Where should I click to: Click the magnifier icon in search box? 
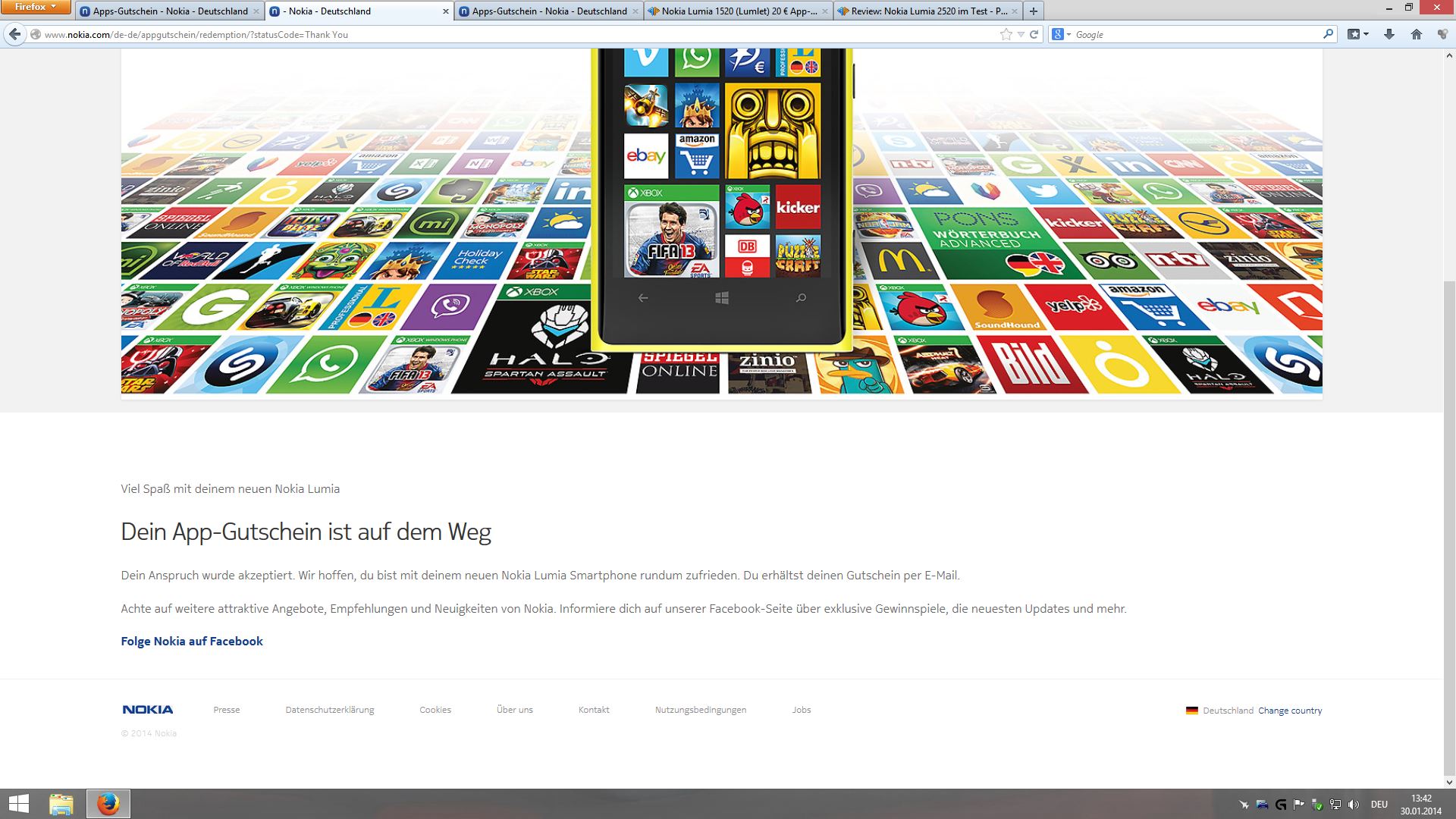1328,34
